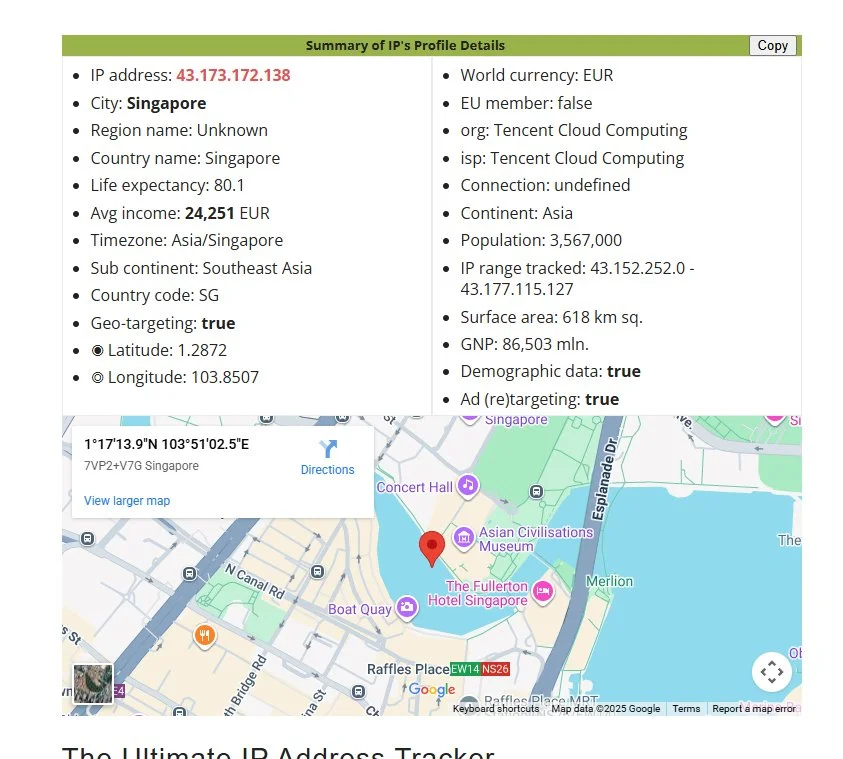This screenshot has width=843, height=759.
Task: Open the map Terms link
Action: click(x=686, y=708)
